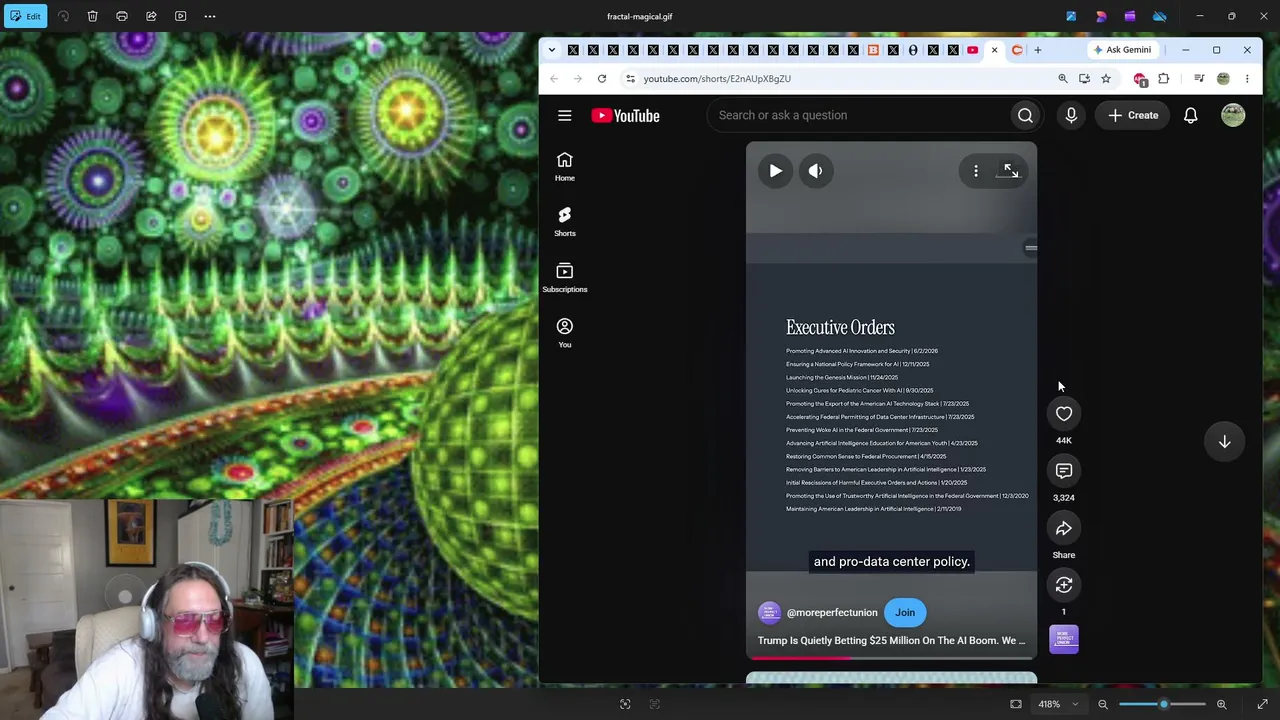Click the YouTube search magnifier button
Screen dimensions: 1280x720
point(1025,115)
